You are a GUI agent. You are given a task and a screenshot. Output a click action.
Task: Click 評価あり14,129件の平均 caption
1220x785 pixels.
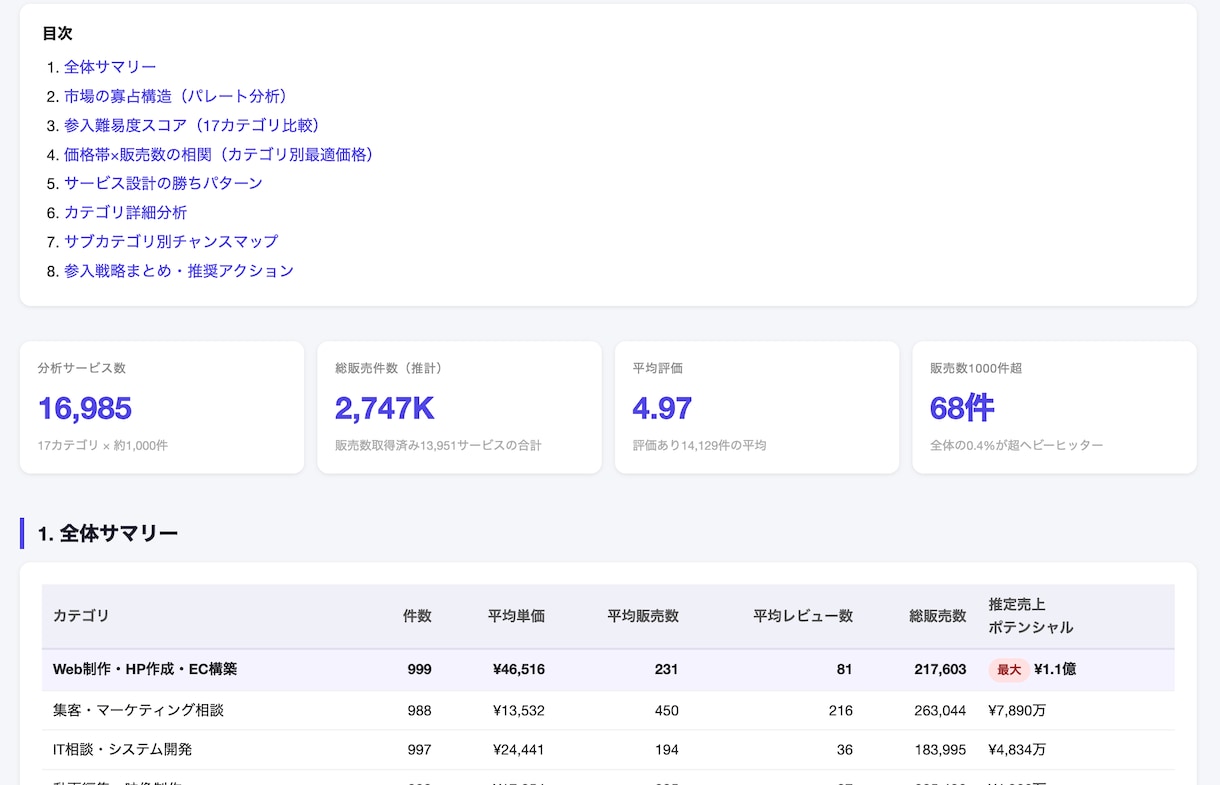pyautogui.click(x=699, y=445)
